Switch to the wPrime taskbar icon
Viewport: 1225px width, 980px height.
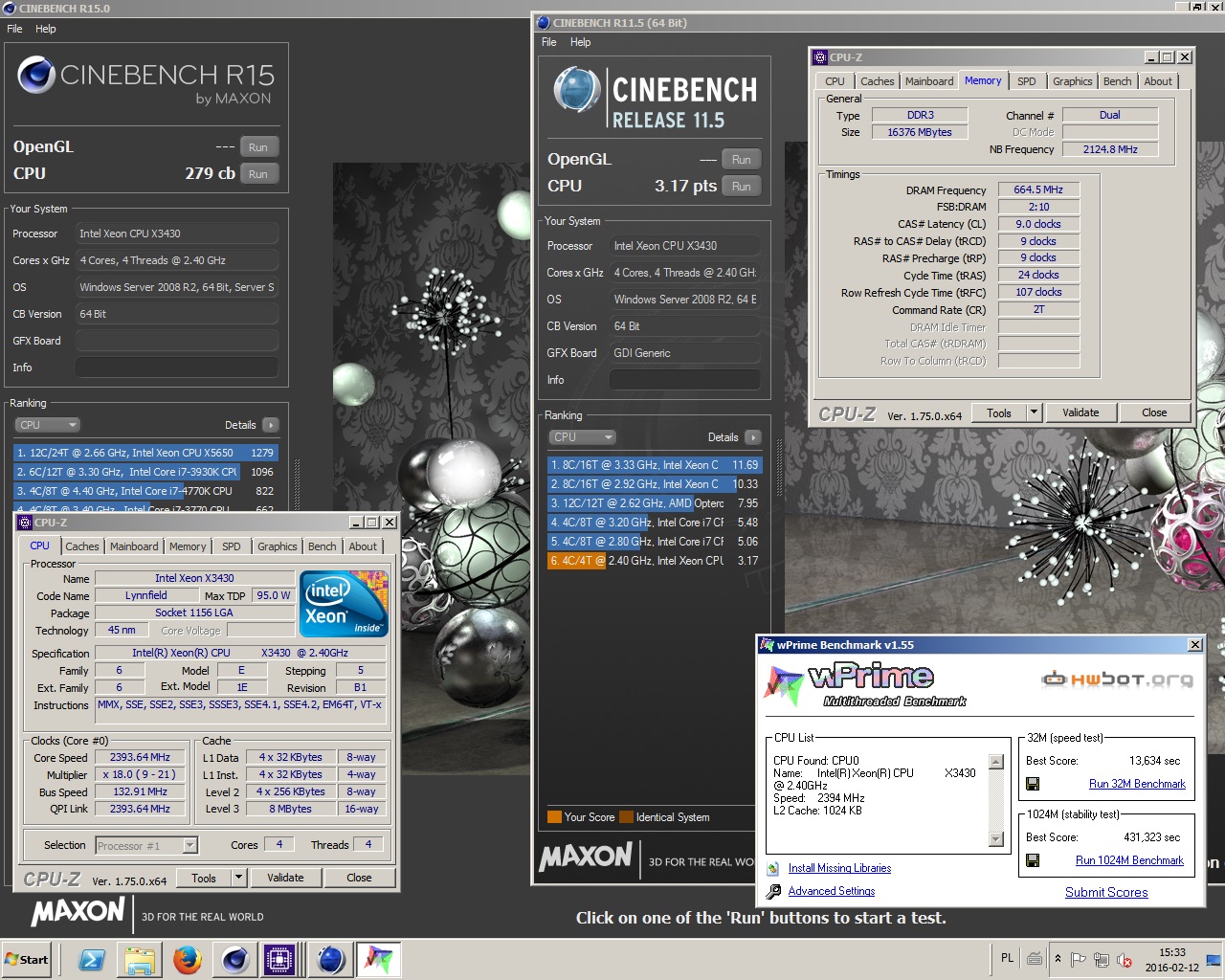379,959
